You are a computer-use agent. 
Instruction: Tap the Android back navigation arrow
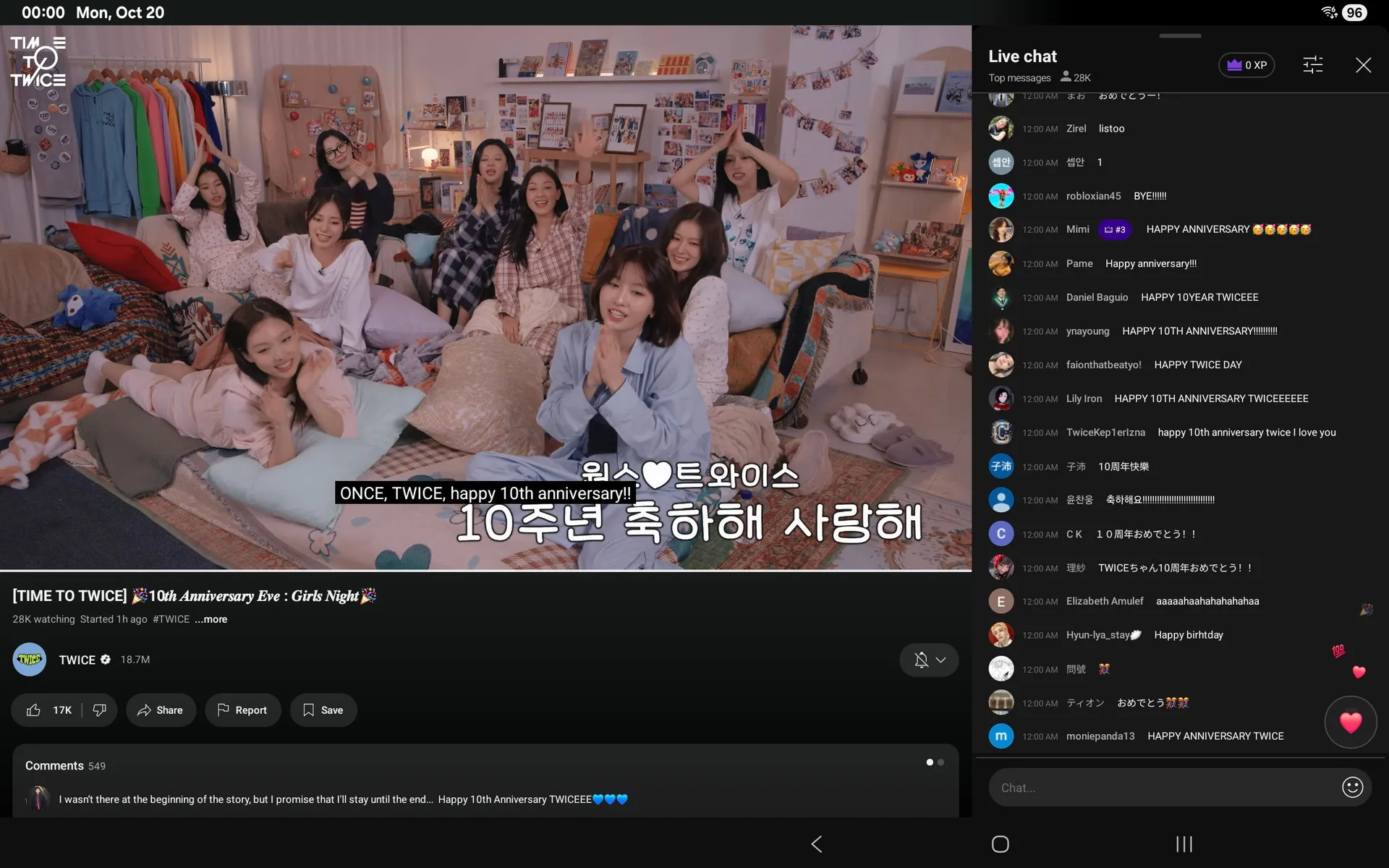point(817,844)
